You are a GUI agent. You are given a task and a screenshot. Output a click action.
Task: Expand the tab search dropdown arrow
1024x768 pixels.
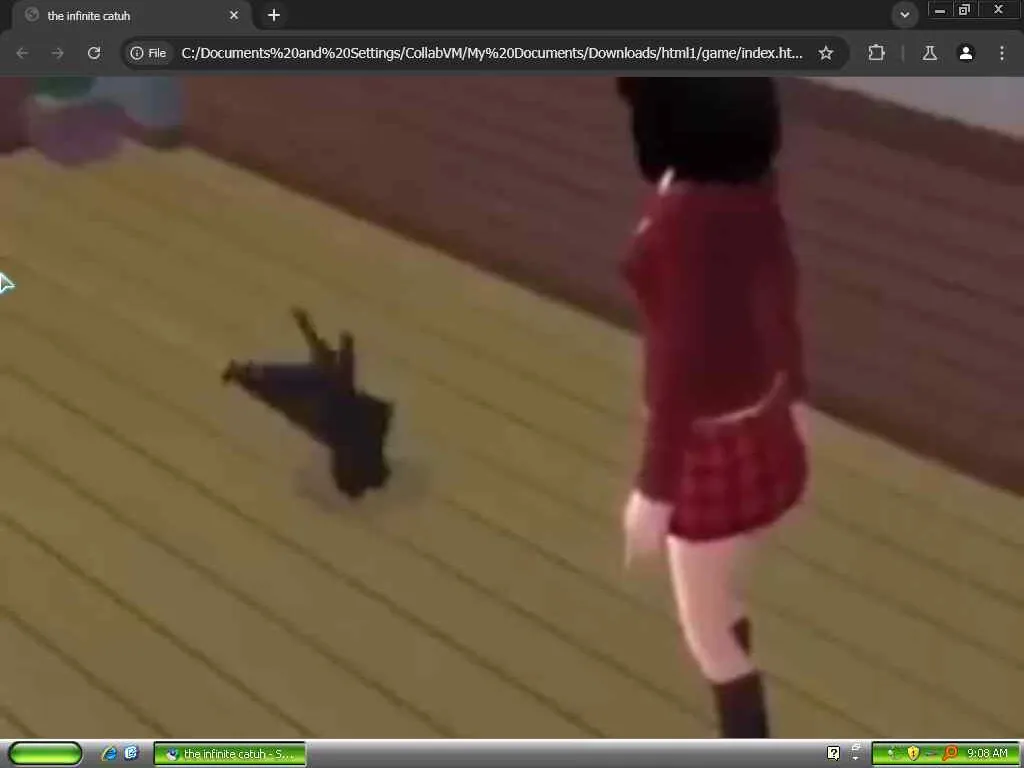(x=905, y=14)
